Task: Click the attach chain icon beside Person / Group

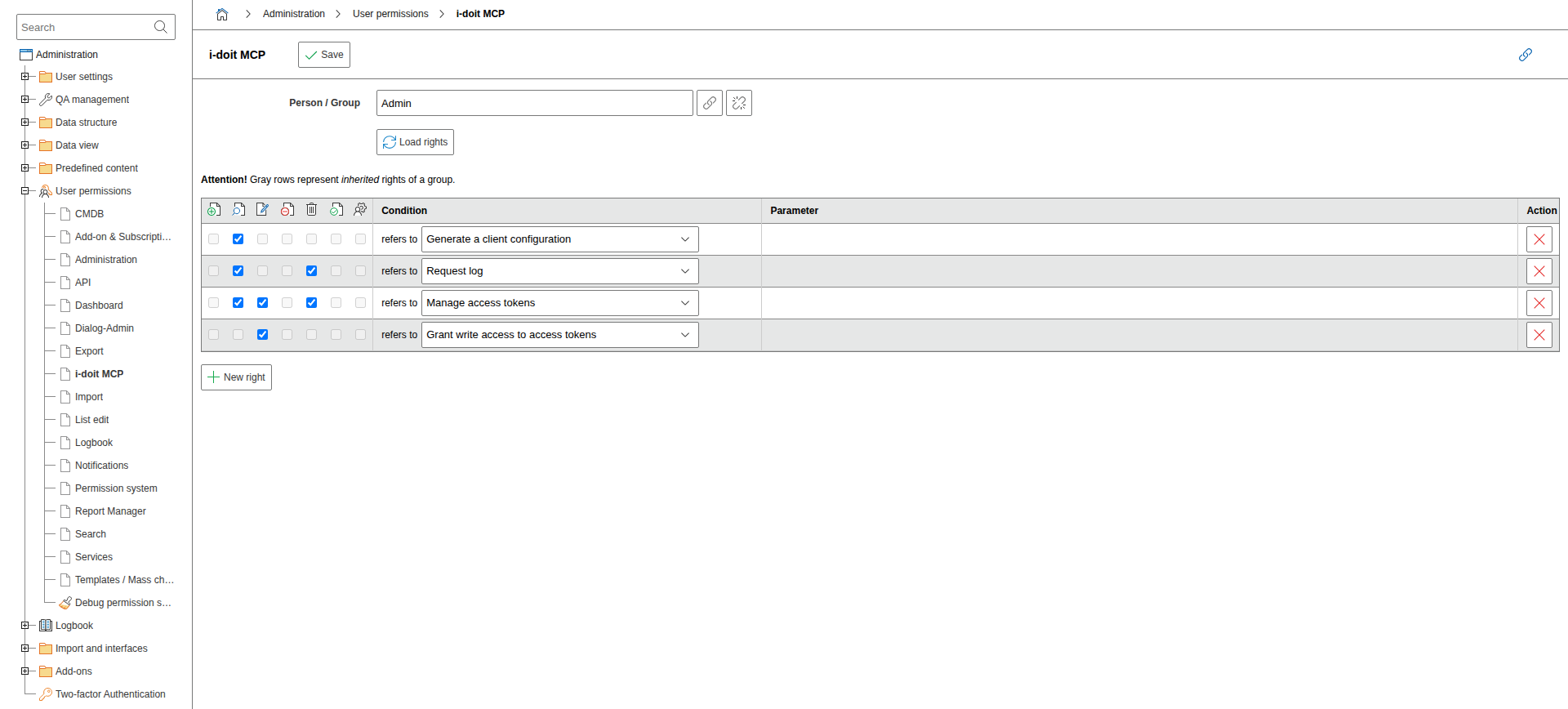Action: tap(710, 103)
